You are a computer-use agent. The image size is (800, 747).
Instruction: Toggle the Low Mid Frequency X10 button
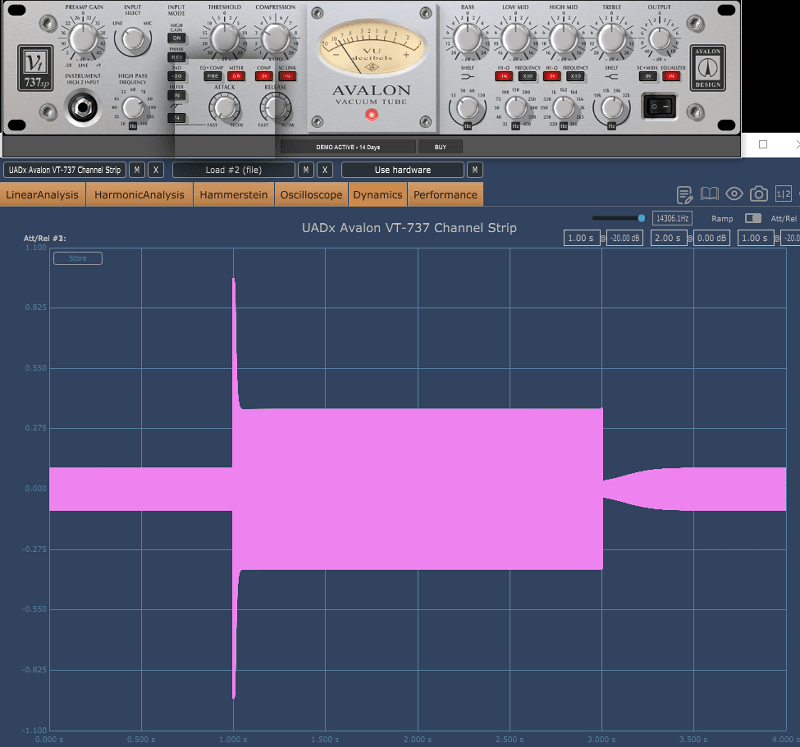click(x=527, y=77)
